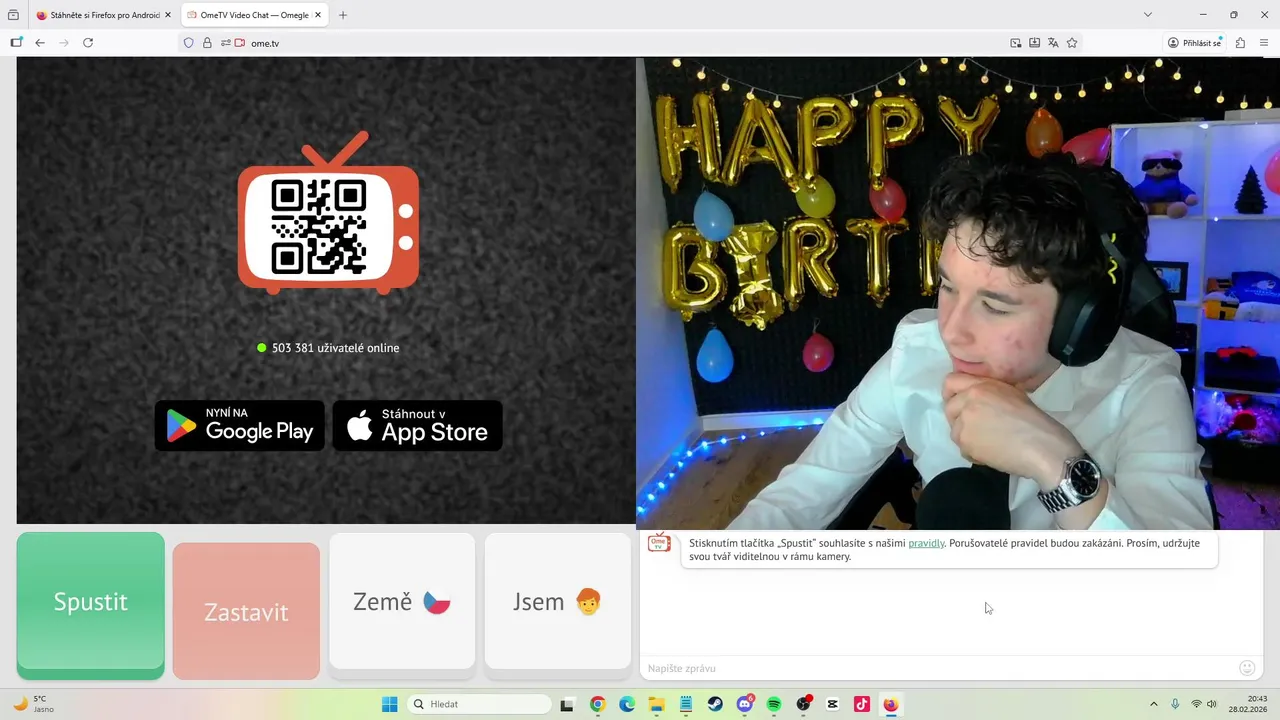This screenshot has height=720, width=1280.
Task: Open the weather widget showing 5°C
Action: coord(33,704)
